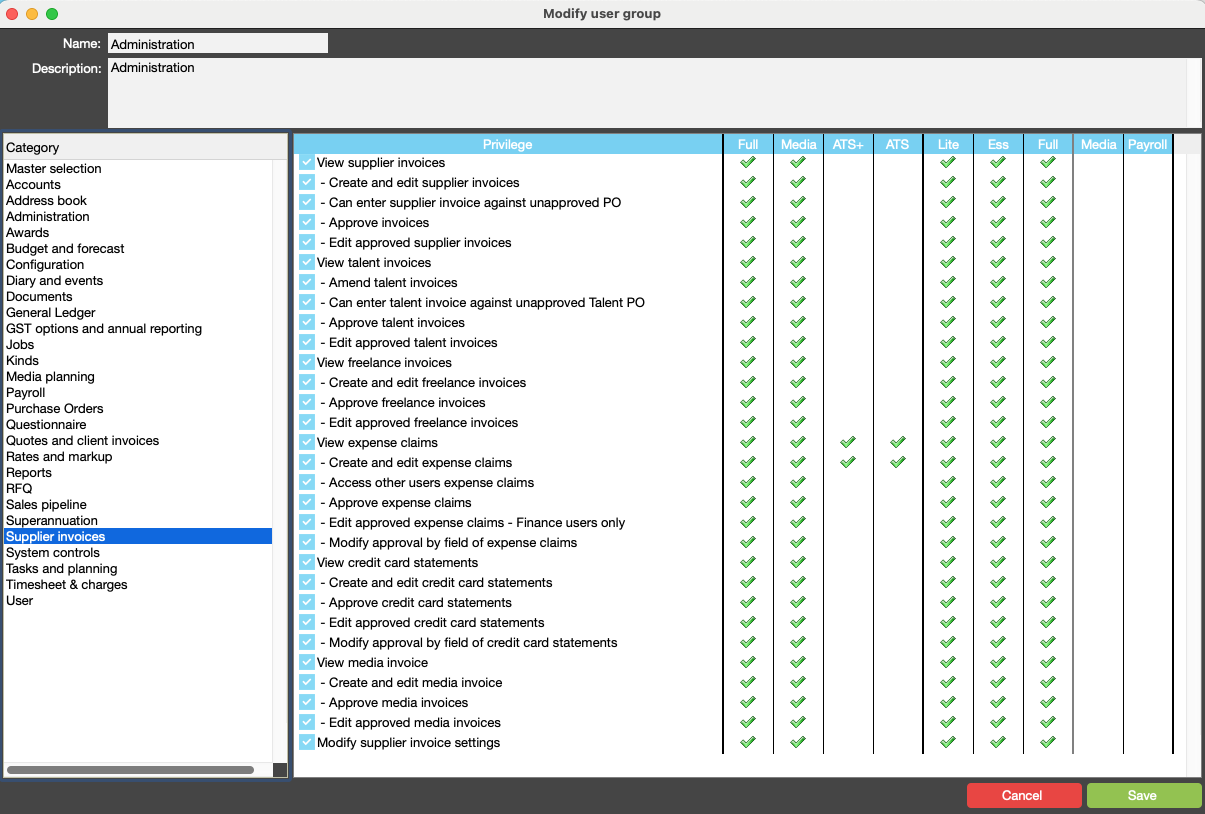Click the ATS tick for Create and edit expense claims
The image size is (1205, 814).
[898, 462]
